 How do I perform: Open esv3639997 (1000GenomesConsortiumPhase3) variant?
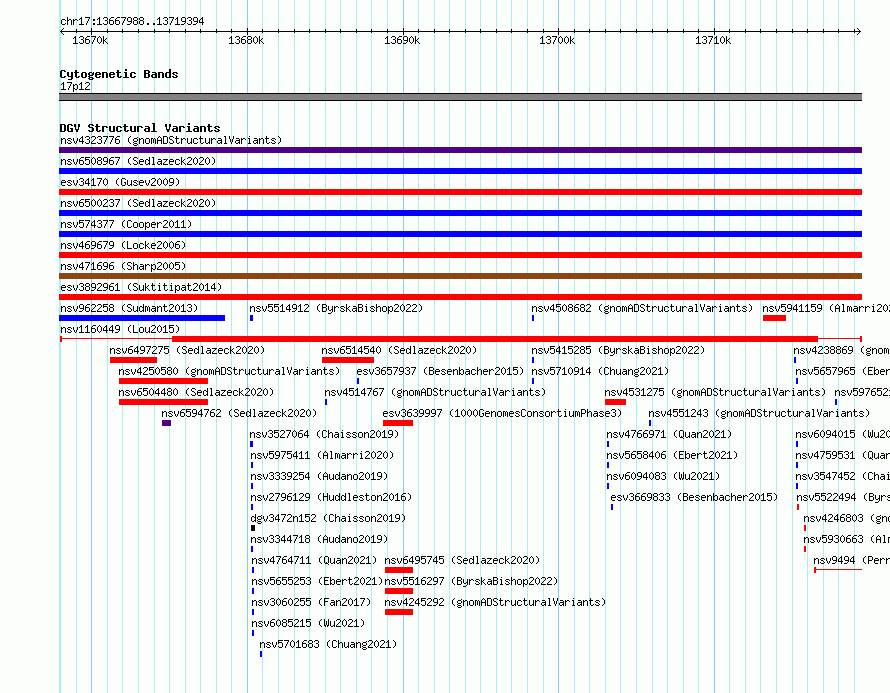click(502, 413)
